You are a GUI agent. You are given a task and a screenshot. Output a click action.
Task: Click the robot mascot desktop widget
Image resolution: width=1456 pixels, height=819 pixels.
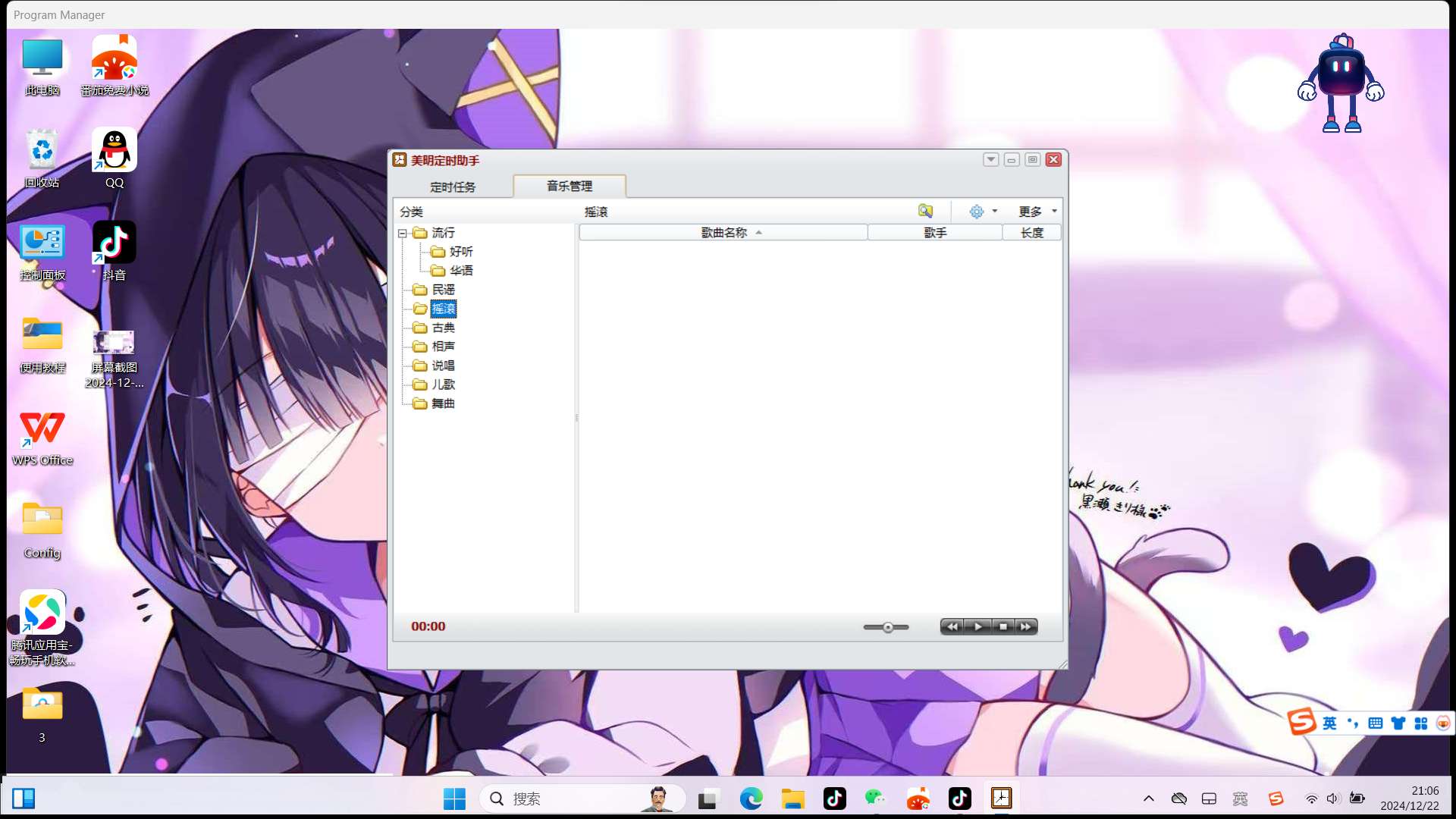coord(1341,83)
